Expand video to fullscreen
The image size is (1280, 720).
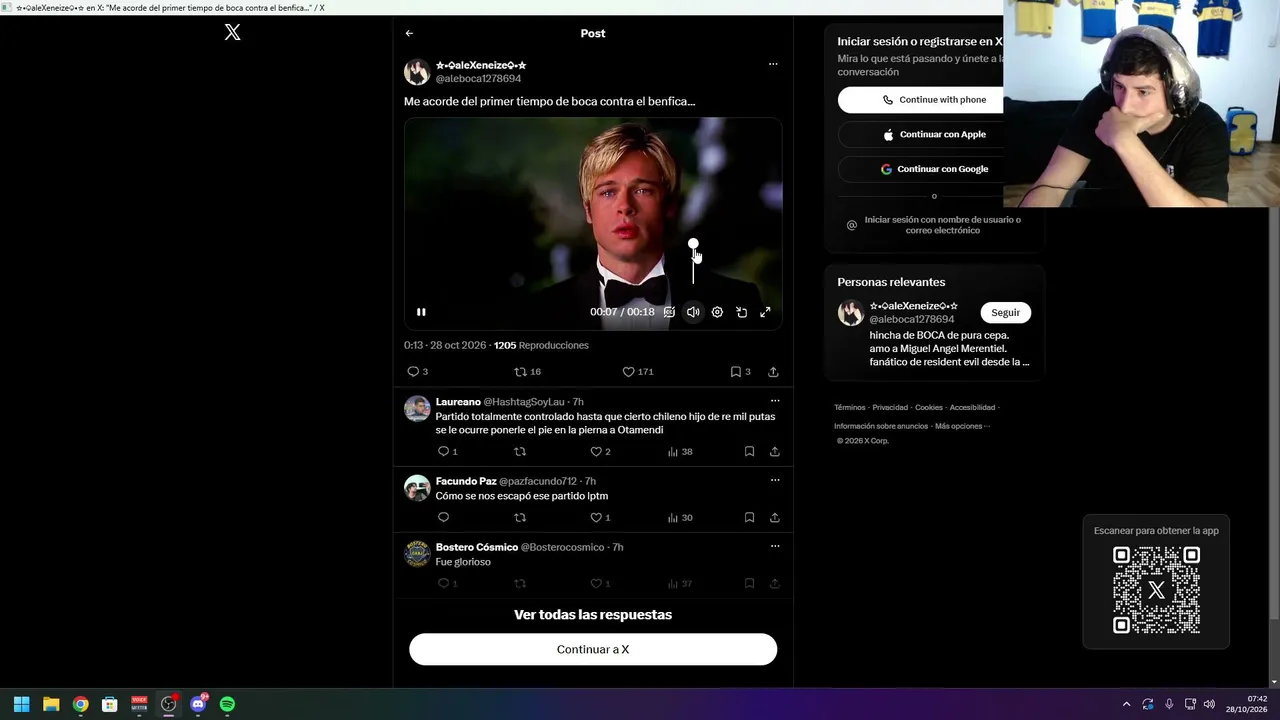[x=765, y=312]
